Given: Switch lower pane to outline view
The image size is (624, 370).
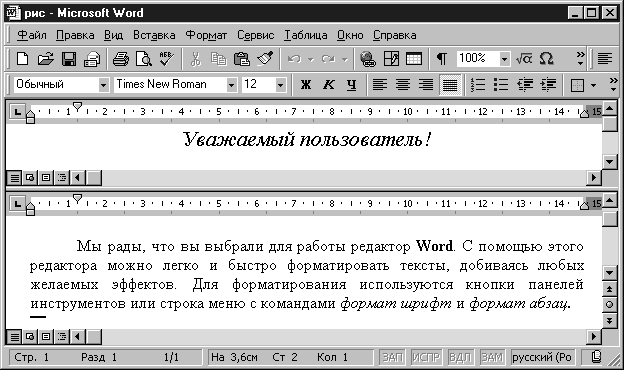Looking at the screenshot, I should 62,337.
